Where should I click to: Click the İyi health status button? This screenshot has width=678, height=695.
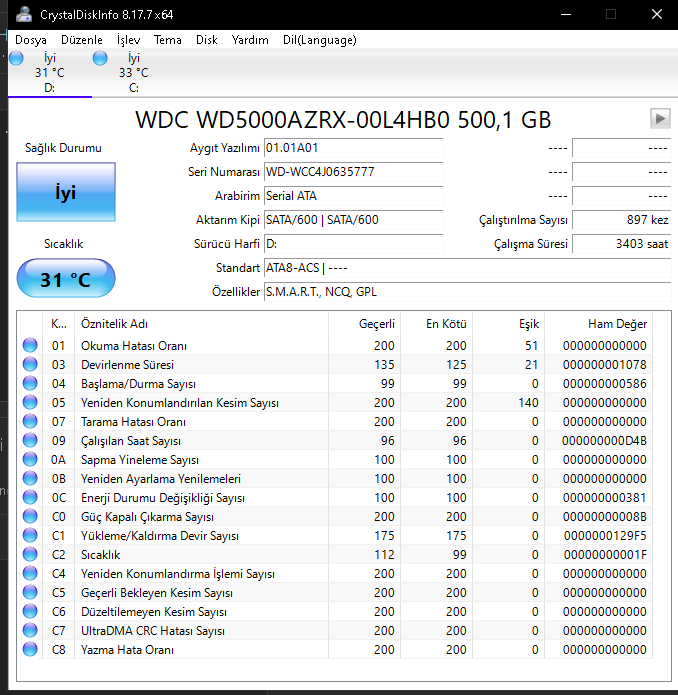[x=66, y=192]
